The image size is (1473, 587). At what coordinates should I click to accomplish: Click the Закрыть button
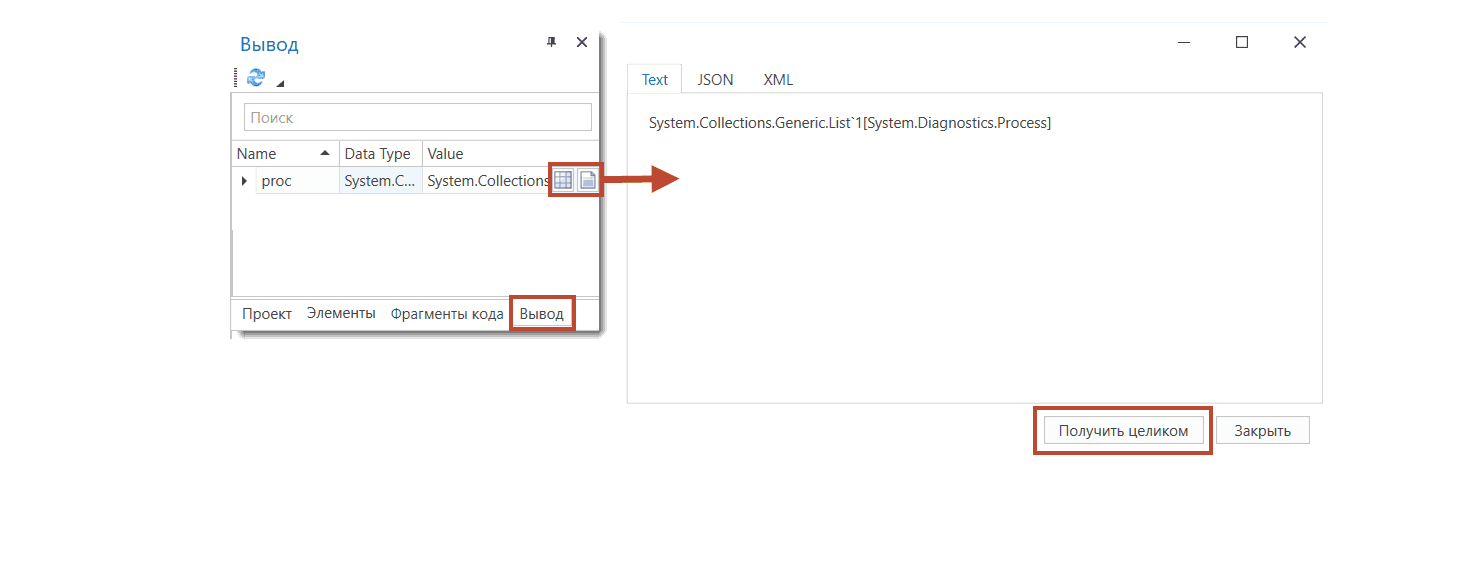(x=1262, y=431)
